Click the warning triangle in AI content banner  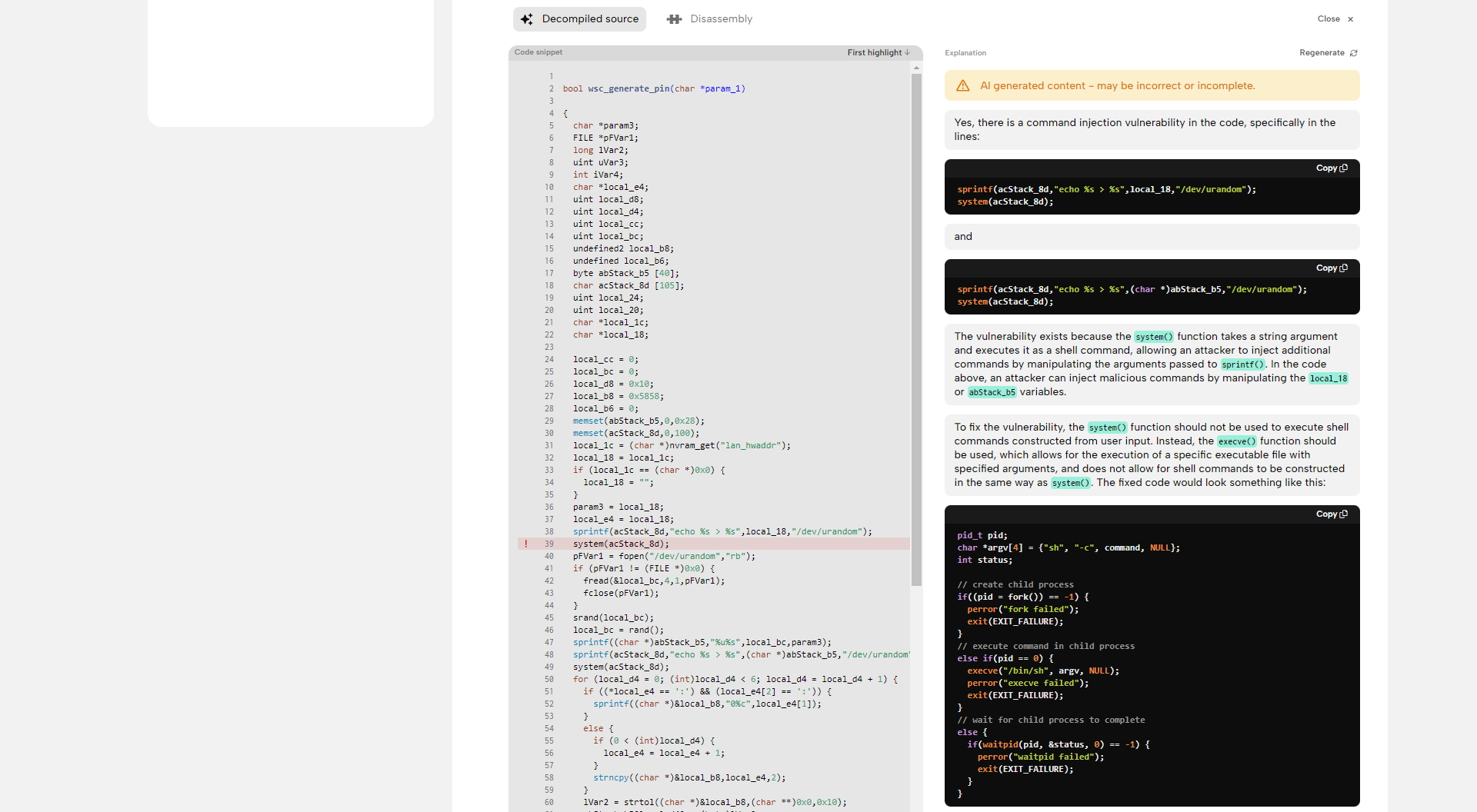tap(963, 85)
